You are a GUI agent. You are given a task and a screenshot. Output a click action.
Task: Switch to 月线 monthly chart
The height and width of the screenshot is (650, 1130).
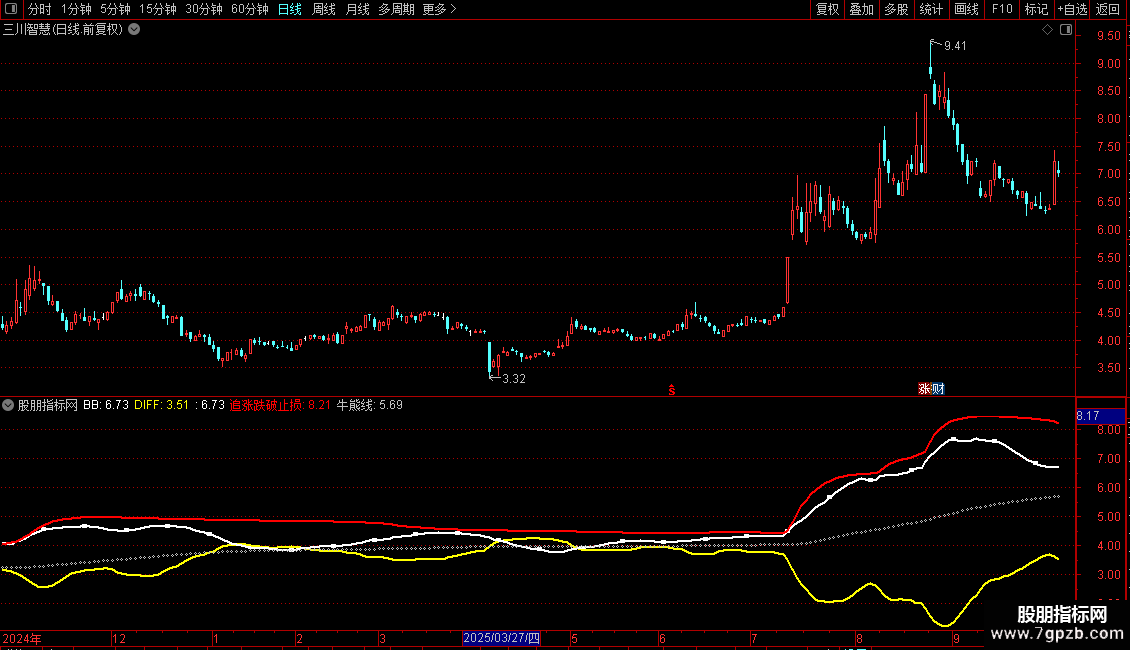point(357,9)
